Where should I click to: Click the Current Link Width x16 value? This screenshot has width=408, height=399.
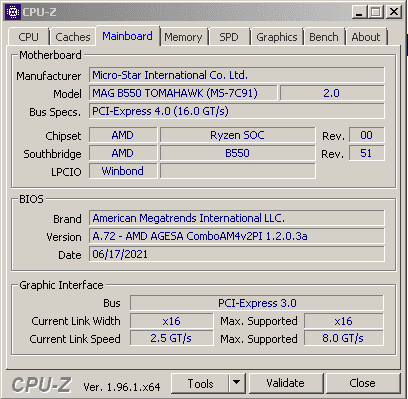click(172, 321)
